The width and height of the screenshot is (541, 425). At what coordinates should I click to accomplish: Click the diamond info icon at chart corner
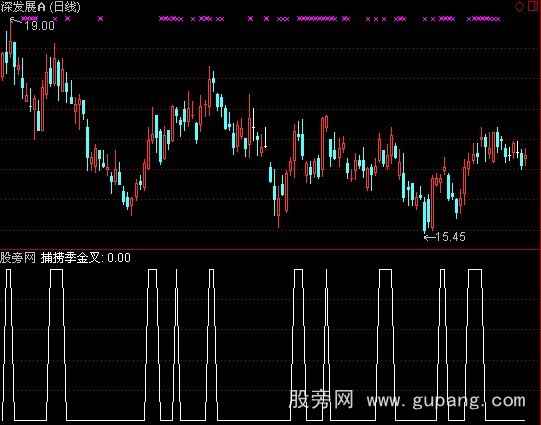519,7
